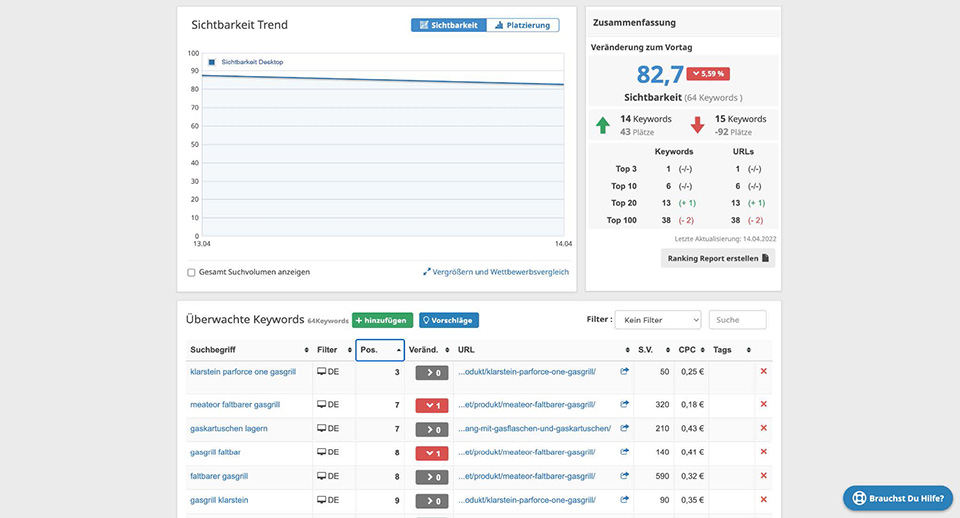Delete keyword gaskartuschen lagern
Viewport: 960px width, 518px height.
[x=763, y=428]
